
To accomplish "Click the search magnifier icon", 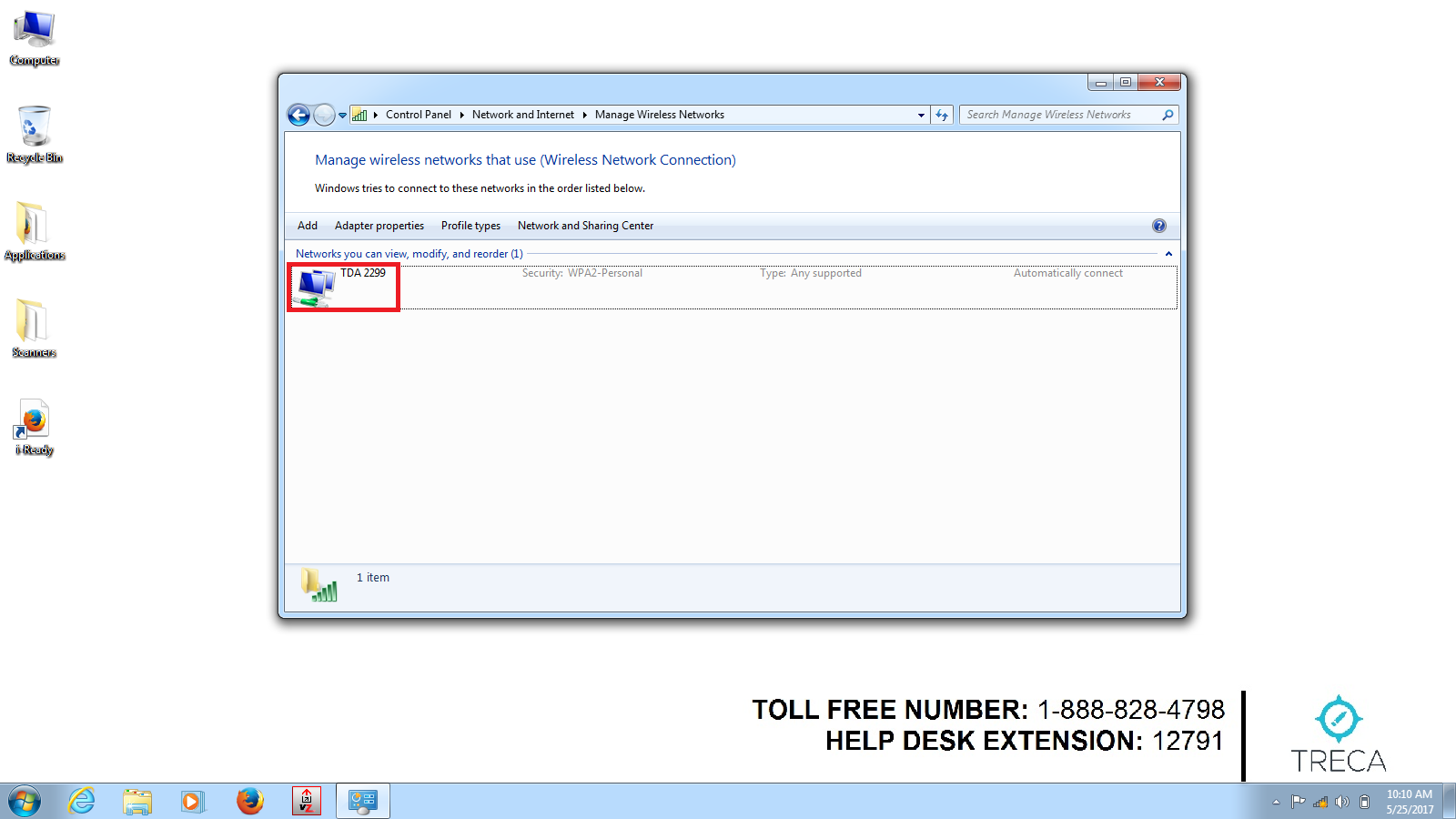I will click(x=1168, y=115).
